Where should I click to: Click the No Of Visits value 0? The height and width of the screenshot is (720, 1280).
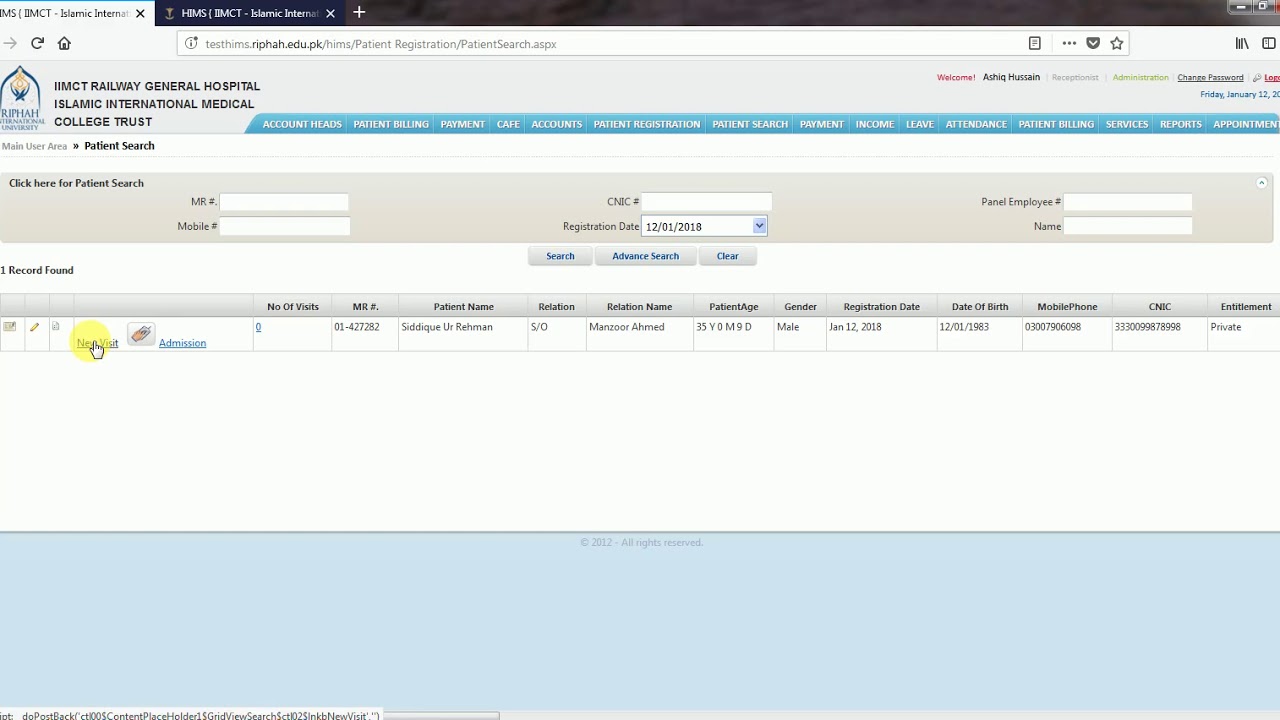[x=258, y=327]
